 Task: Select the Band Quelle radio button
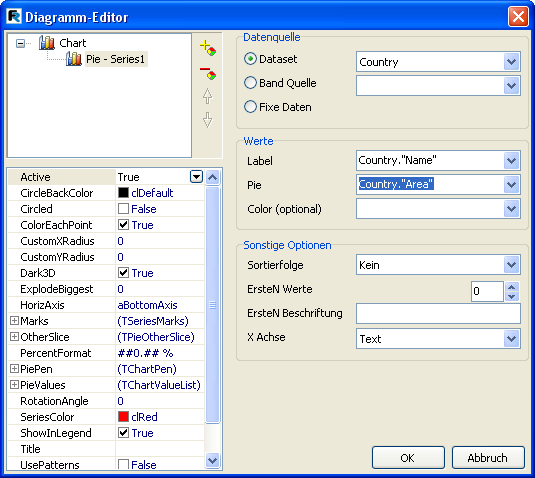250,83
